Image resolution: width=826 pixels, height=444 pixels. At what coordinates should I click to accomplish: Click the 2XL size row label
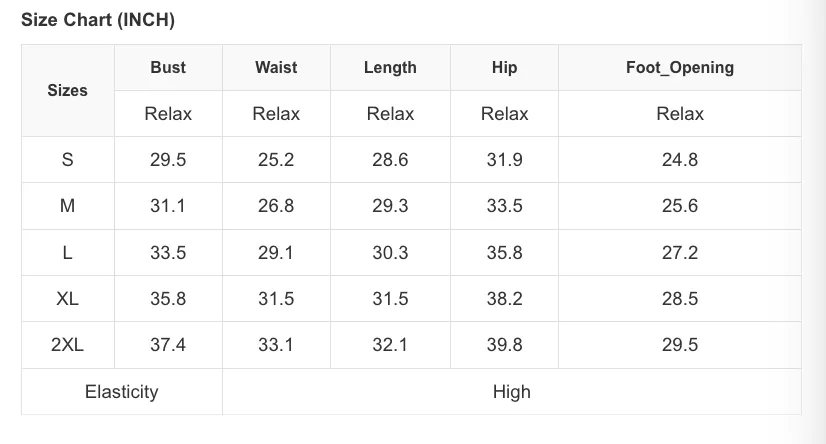67,345
